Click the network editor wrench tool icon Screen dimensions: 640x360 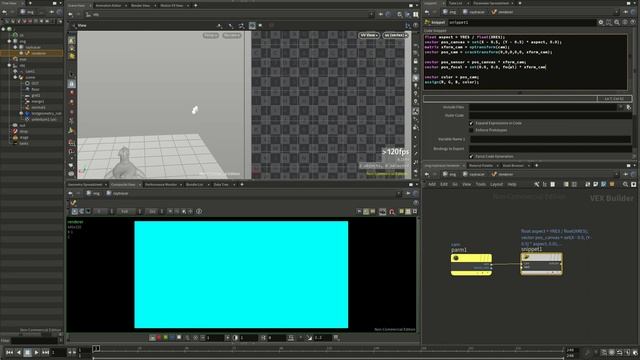click(x=536, y=184)
